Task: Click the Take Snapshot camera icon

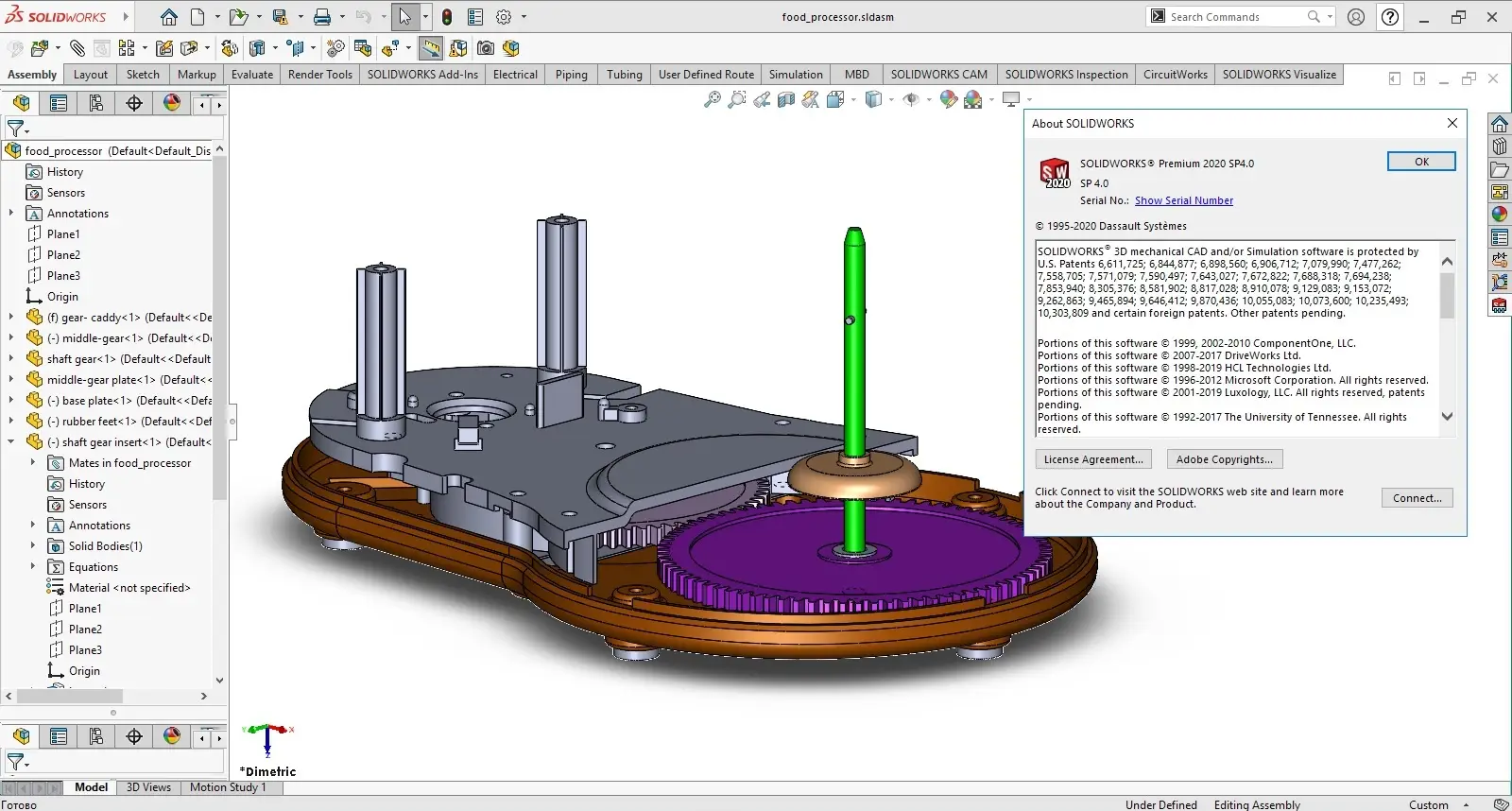Action: [486, 48]
